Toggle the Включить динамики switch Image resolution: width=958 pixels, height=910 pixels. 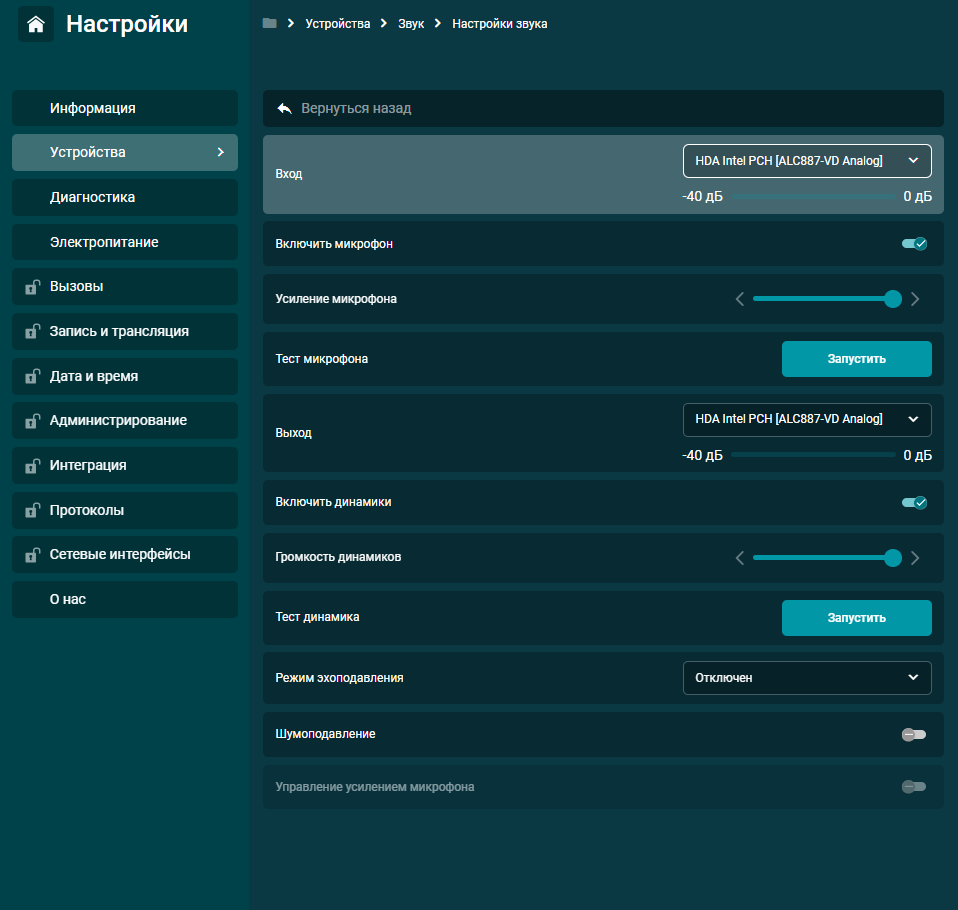click(914, 502)
